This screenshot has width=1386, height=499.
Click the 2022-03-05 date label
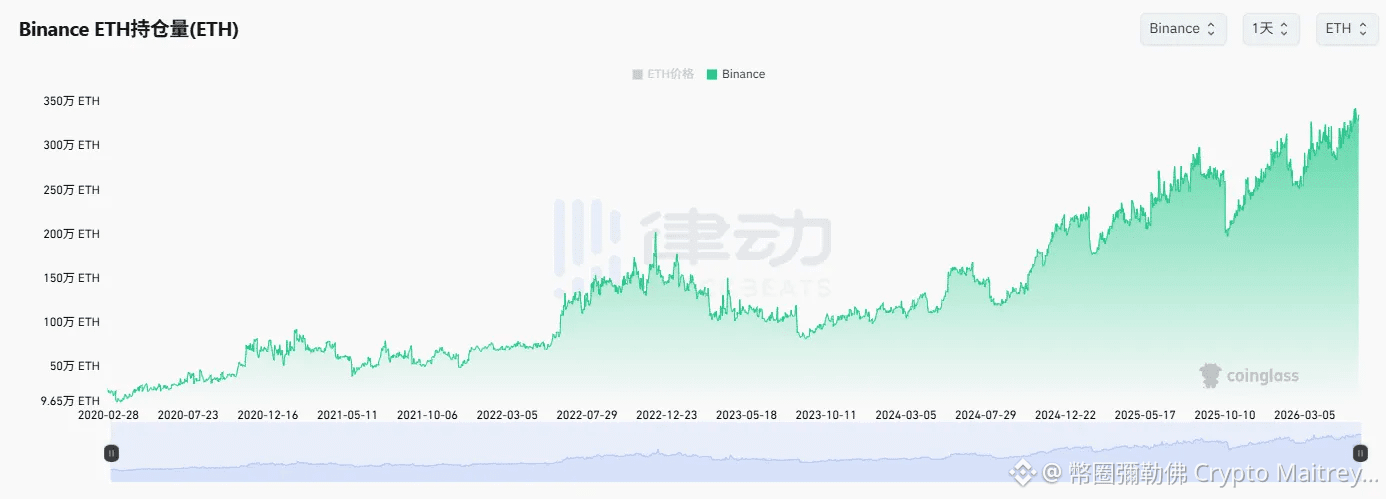[507, 414]
